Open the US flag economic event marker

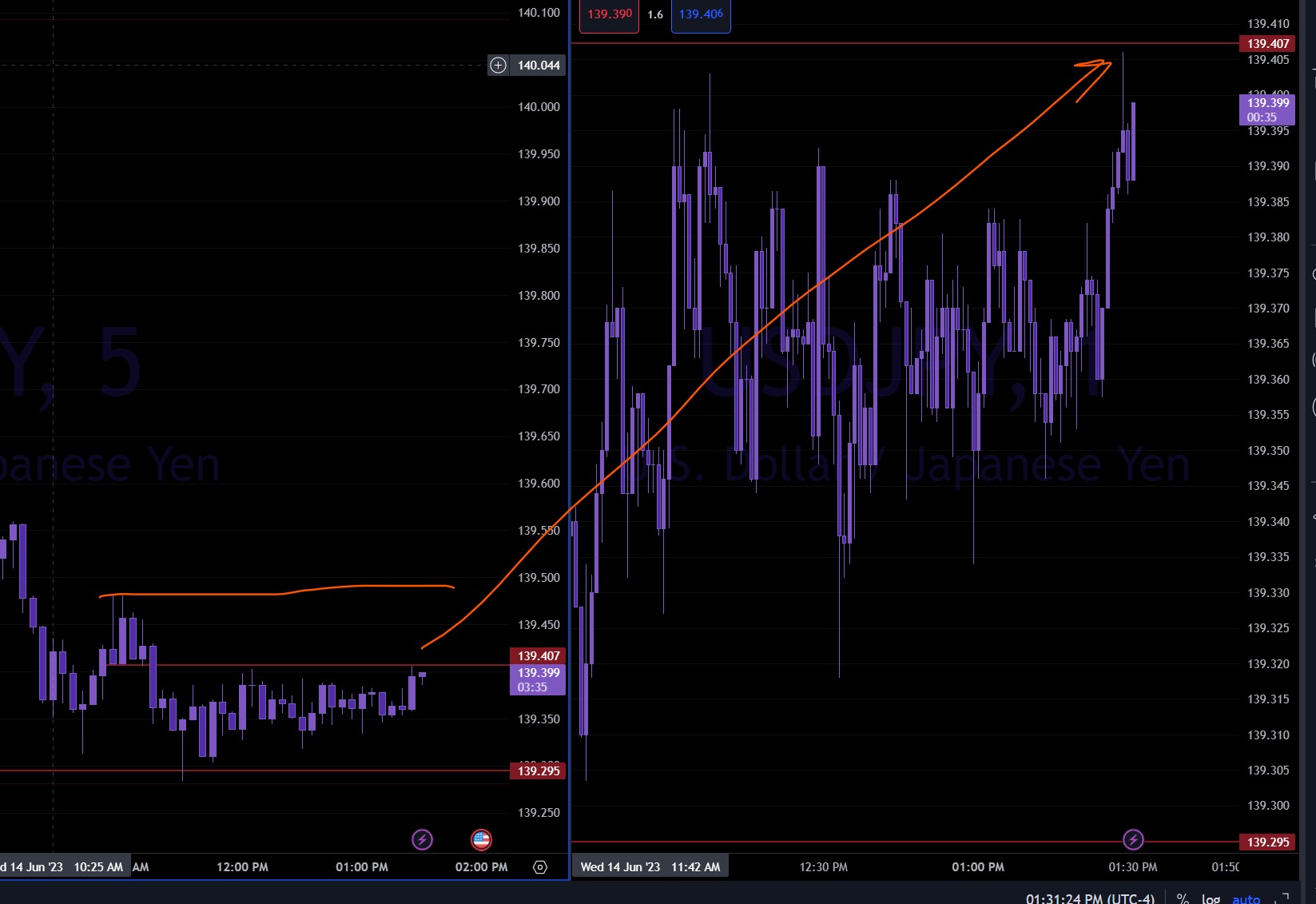481,839
